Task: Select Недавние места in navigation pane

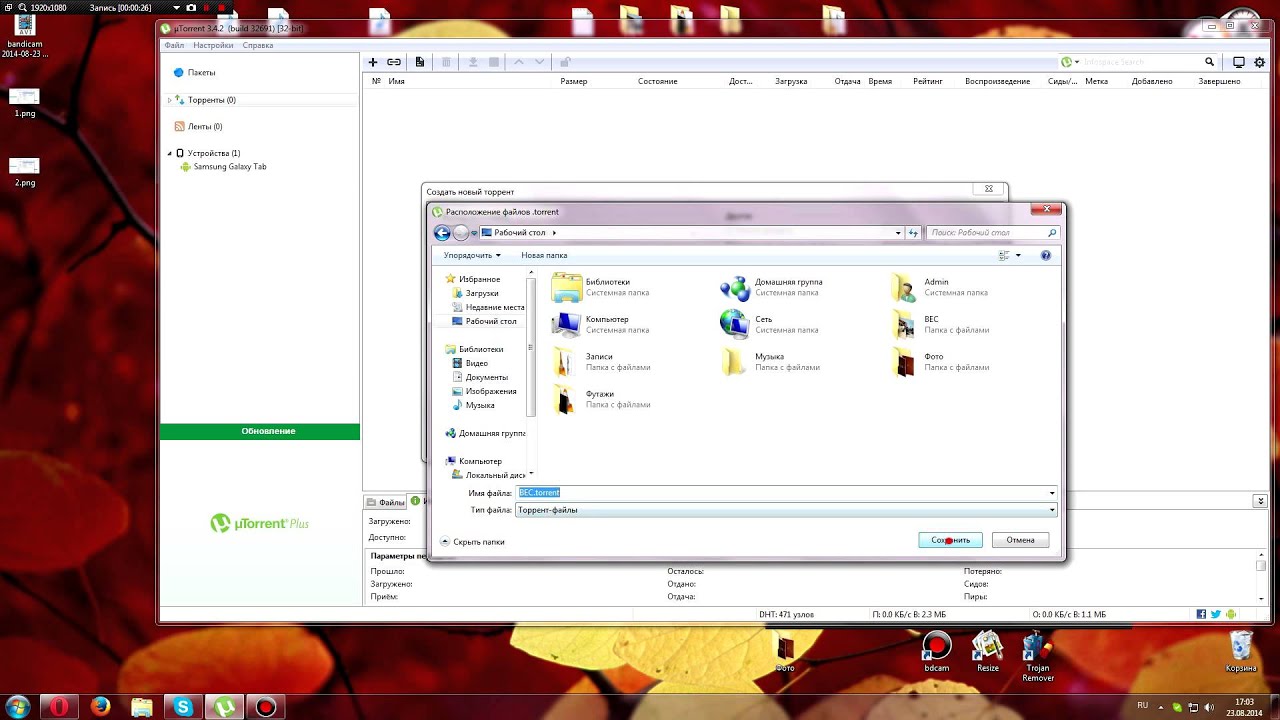Action: click(487, 307)
